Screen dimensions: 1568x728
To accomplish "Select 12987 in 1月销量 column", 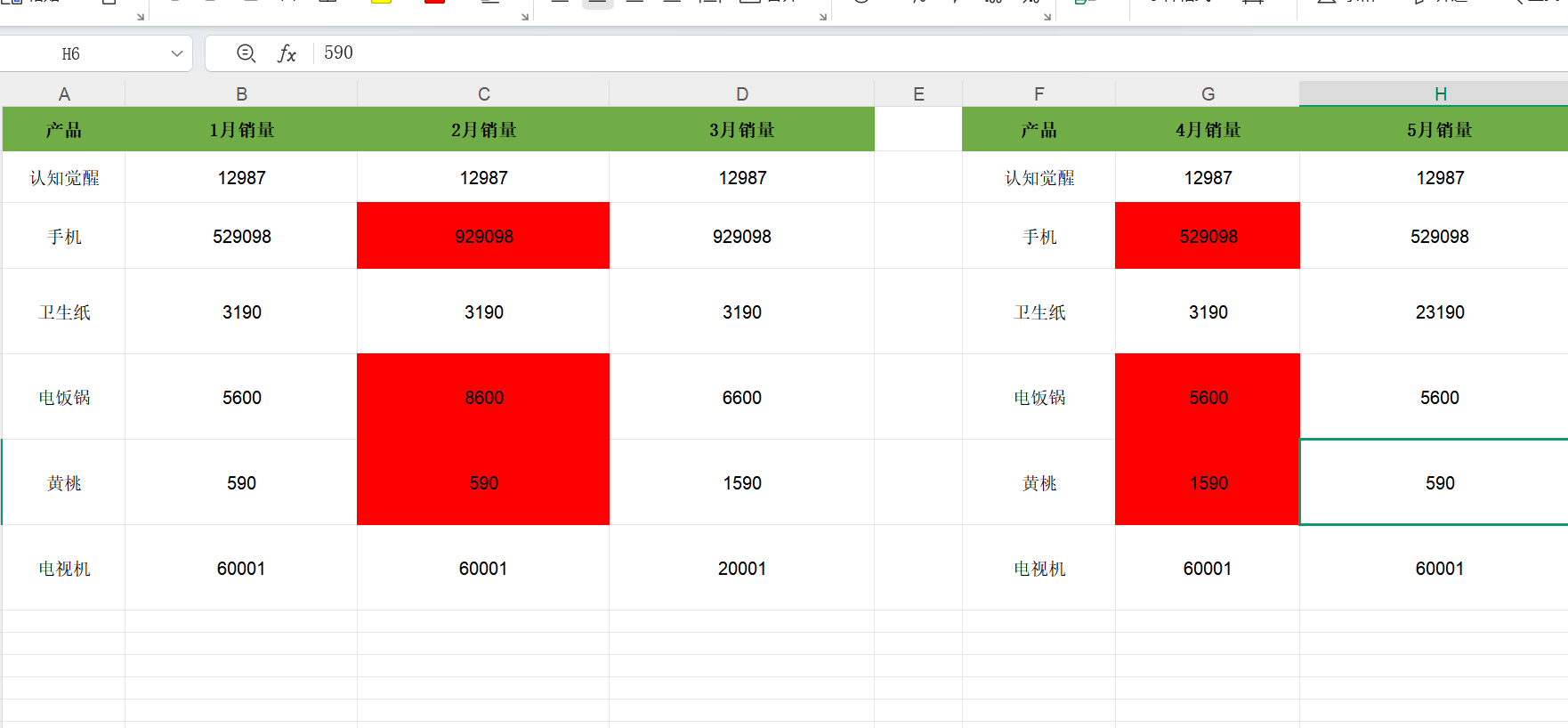I will pyautogui.click(x=241, y=177).
